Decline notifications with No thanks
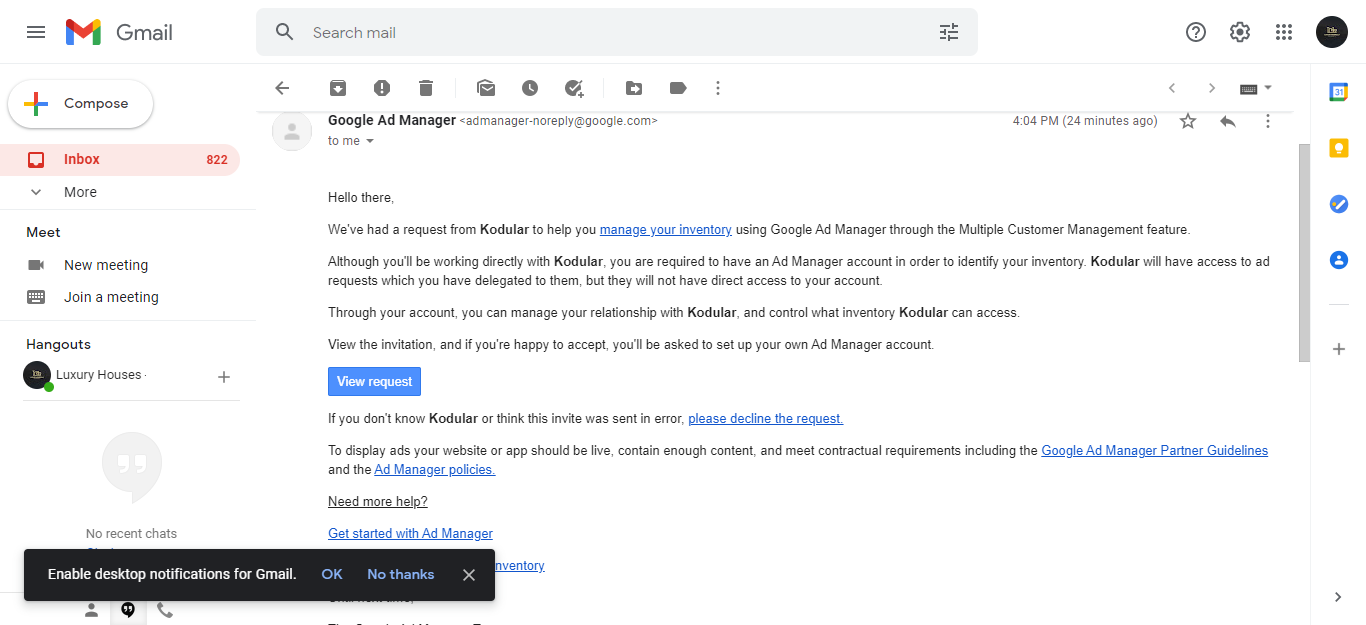This screenshot has width=1366, height=625. click(x=400, y=574)
